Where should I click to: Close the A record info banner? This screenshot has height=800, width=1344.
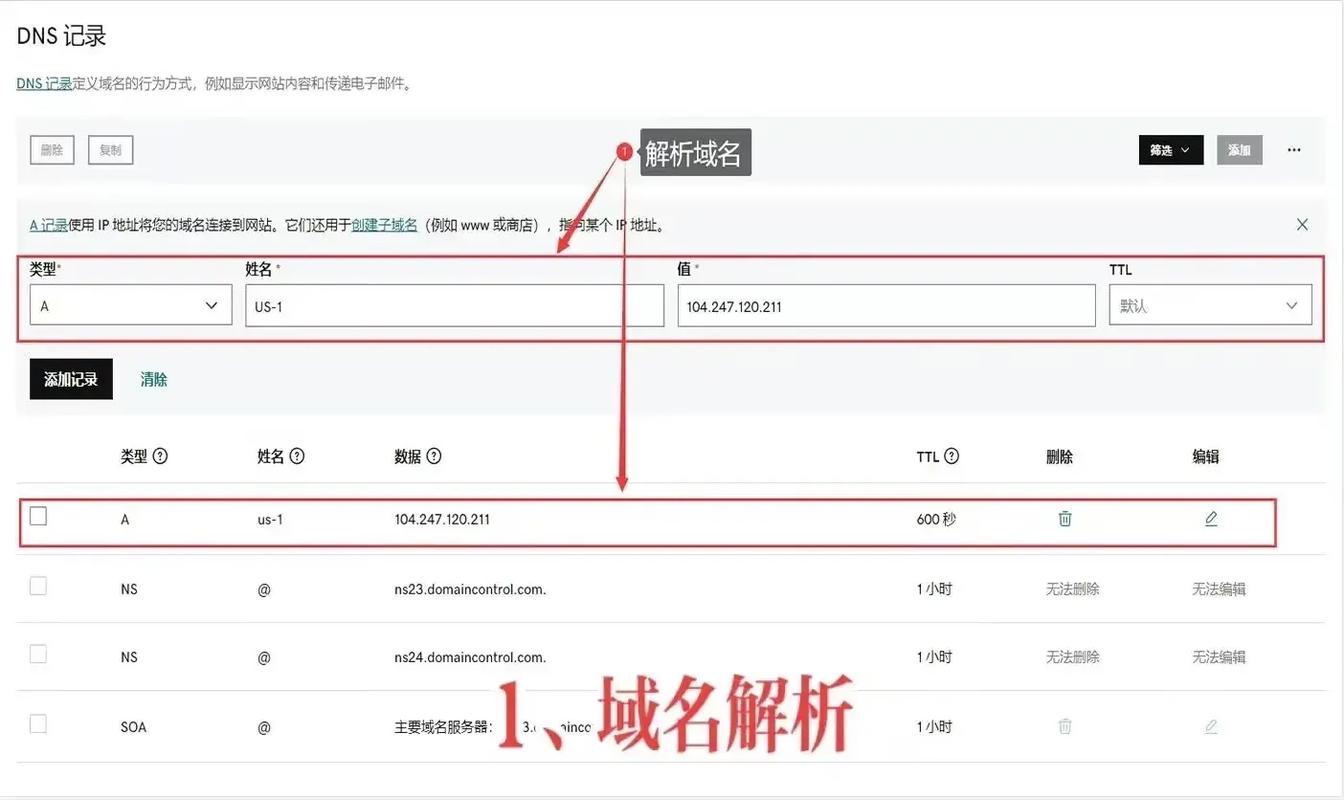pos(1302,225)
